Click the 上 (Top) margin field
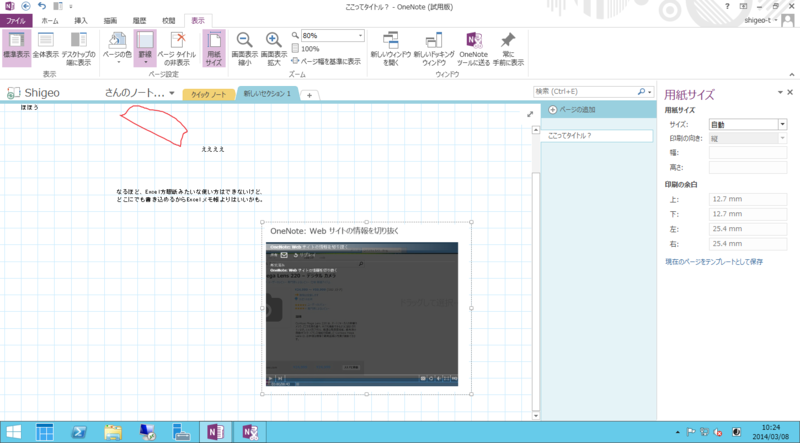 (x=747, y=199)
